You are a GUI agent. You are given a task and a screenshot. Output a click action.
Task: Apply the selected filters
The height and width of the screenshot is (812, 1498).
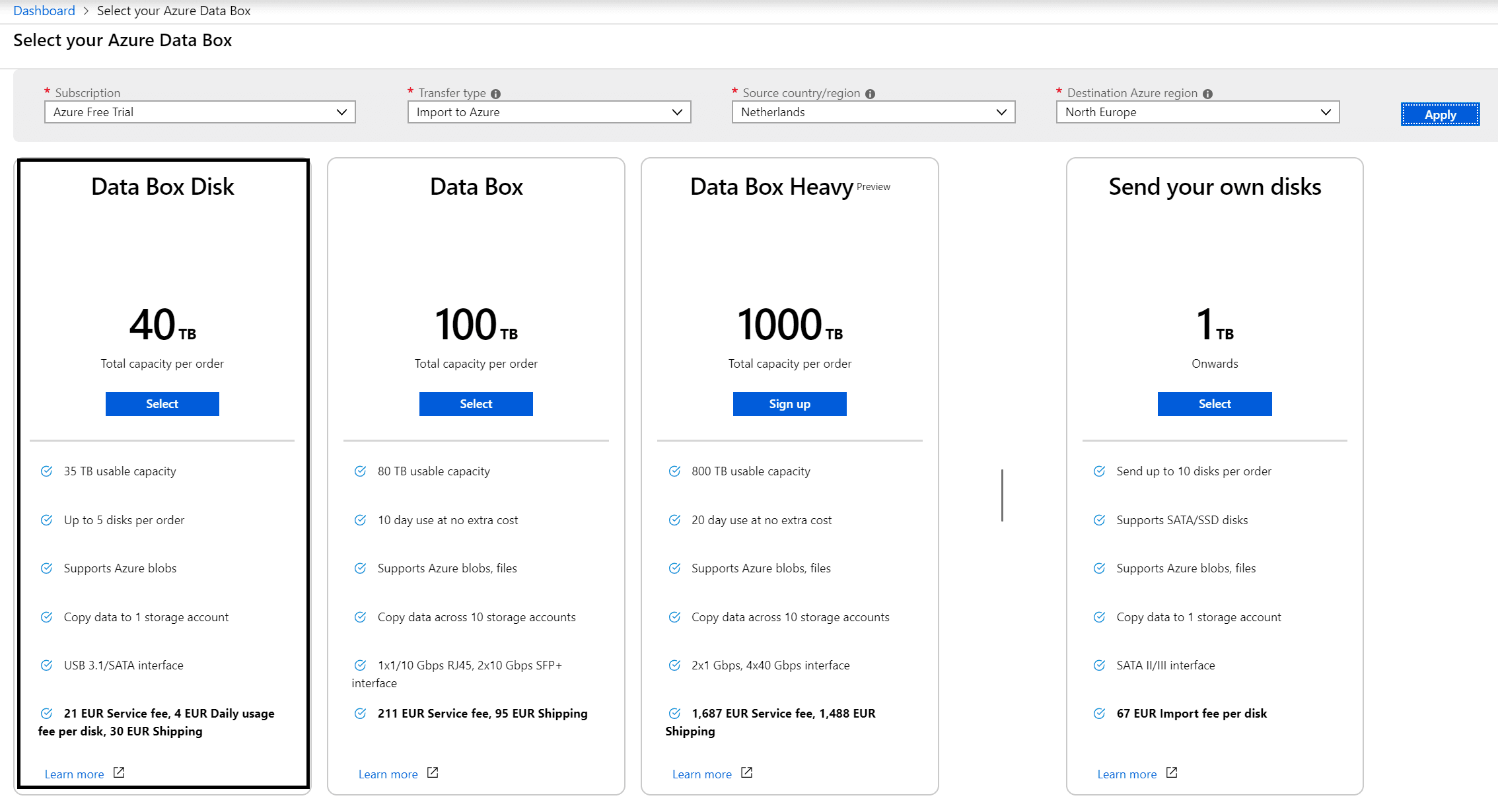pyautogui.click(x=1440, y=114)
